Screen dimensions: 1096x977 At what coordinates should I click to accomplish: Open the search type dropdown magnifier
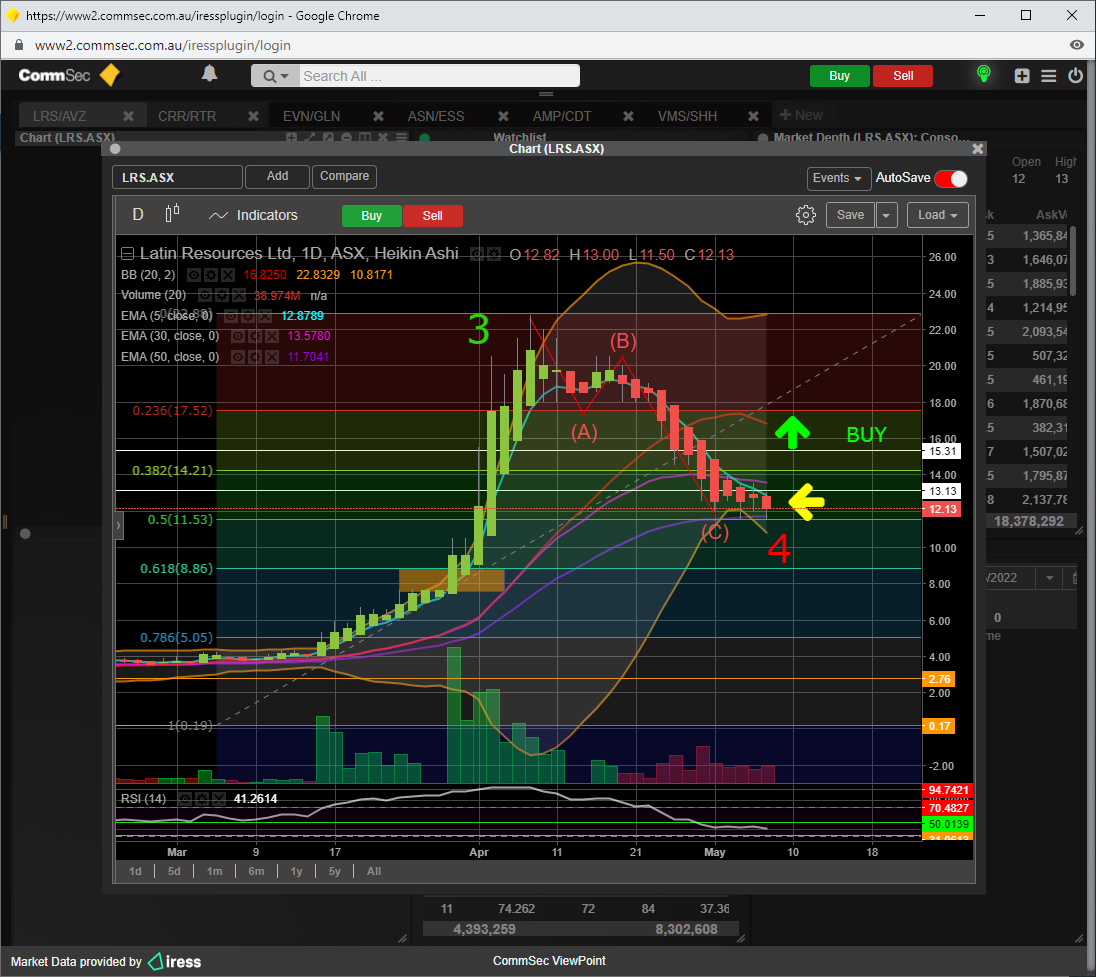[275, 76]
